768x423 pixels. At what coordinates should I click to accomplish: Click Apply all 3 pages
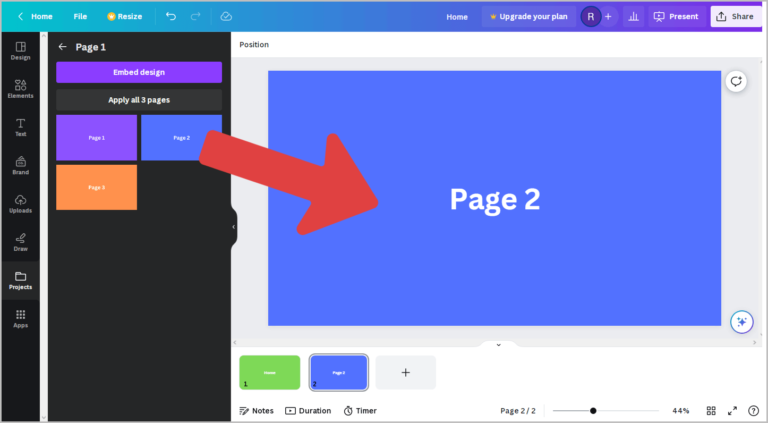click(x=139, y=100)
